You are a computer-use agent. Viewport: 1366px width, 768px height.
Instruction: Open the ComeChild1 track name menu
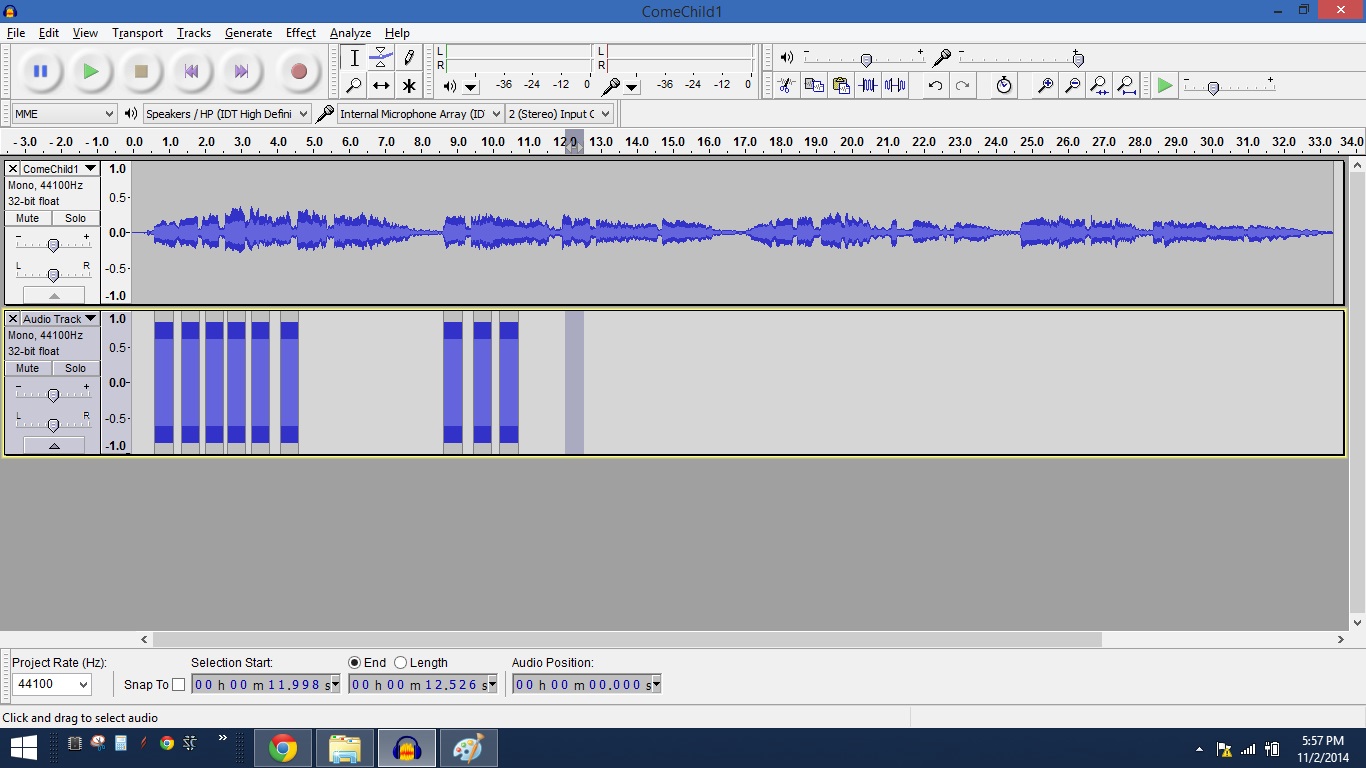[59, 169]
